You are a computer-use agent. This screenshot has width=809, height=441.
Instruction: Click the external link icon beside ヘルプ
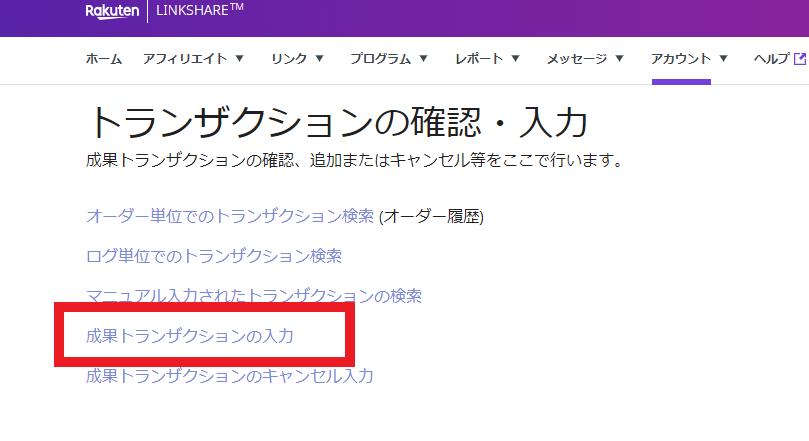pyautogui.click(x=799, y=59)
